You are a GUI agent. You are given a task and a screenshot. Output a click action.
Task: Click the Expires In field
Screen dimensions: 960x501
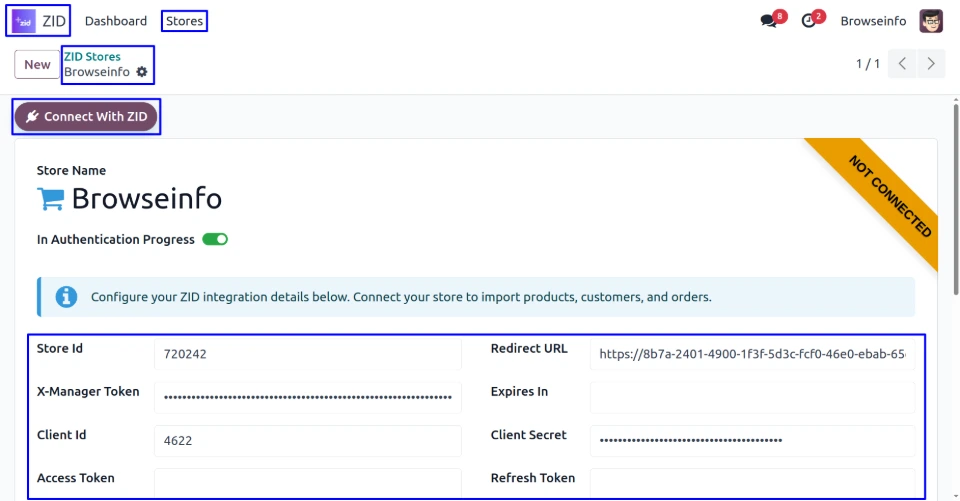[751, 397]
